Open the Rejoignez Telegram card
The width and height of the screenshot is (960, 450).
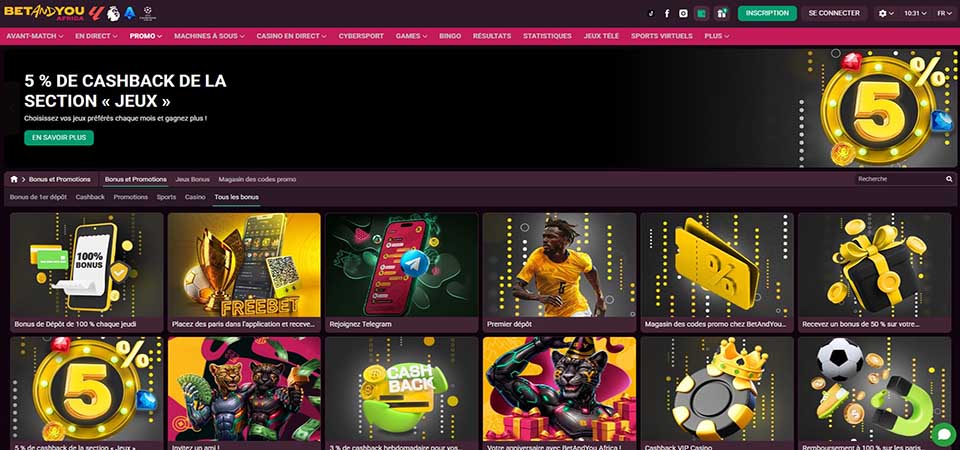(402, 272)
